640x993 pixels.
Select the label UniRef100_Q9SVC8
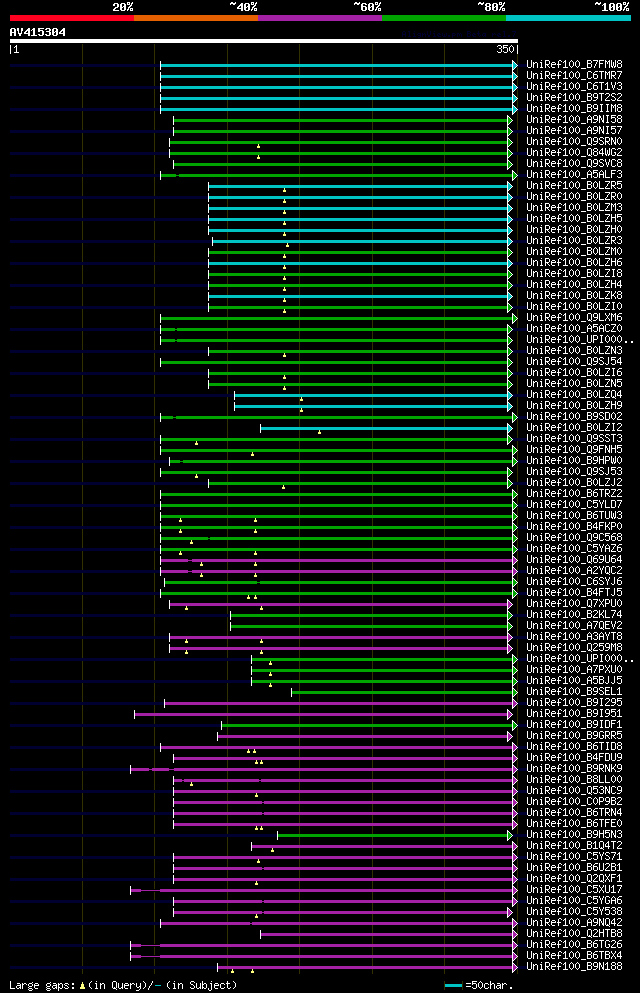tap(574, 163)
